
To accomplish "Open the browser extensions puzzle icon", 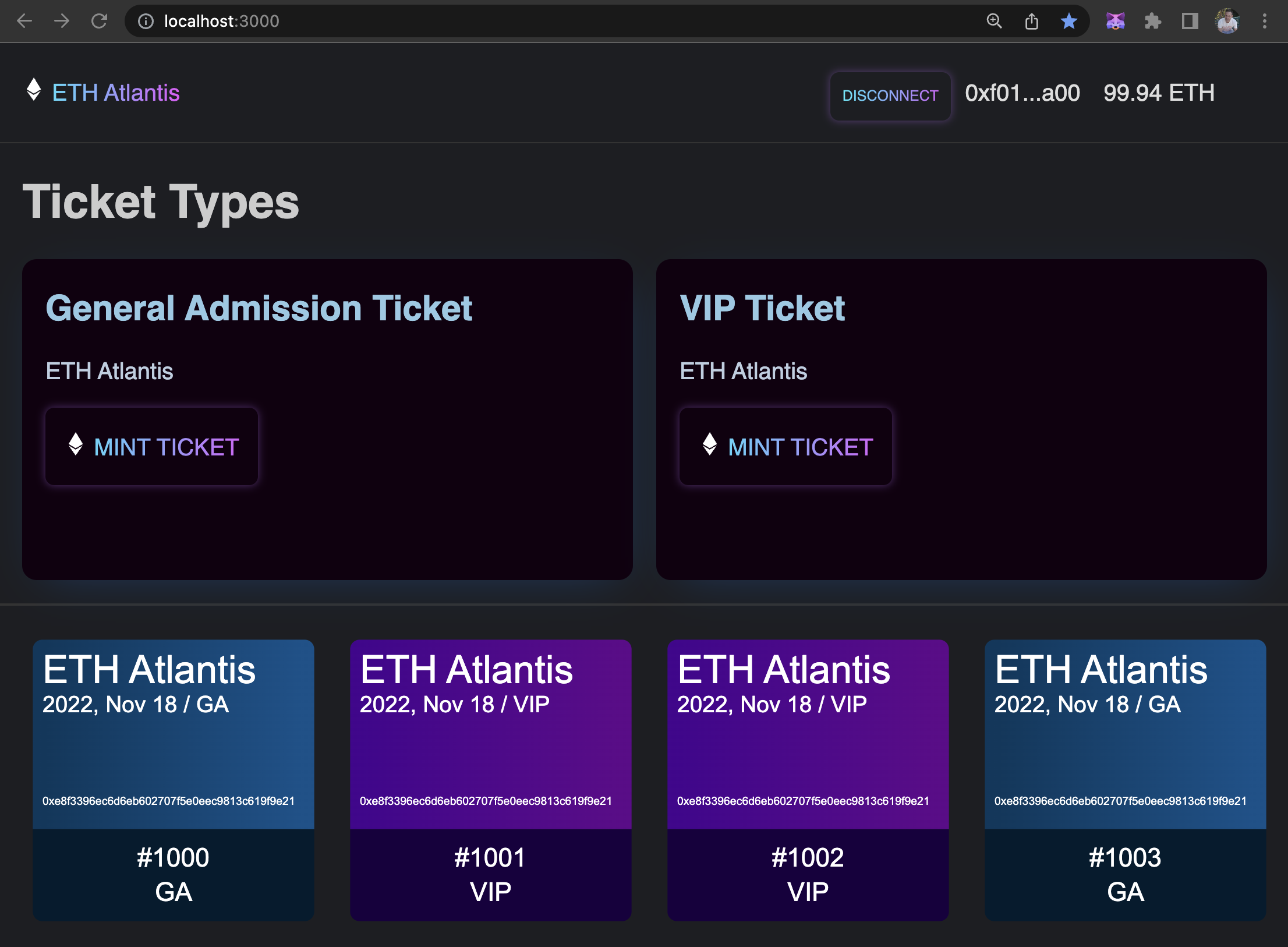I will pyautogui.click(x=1153, y=21).
